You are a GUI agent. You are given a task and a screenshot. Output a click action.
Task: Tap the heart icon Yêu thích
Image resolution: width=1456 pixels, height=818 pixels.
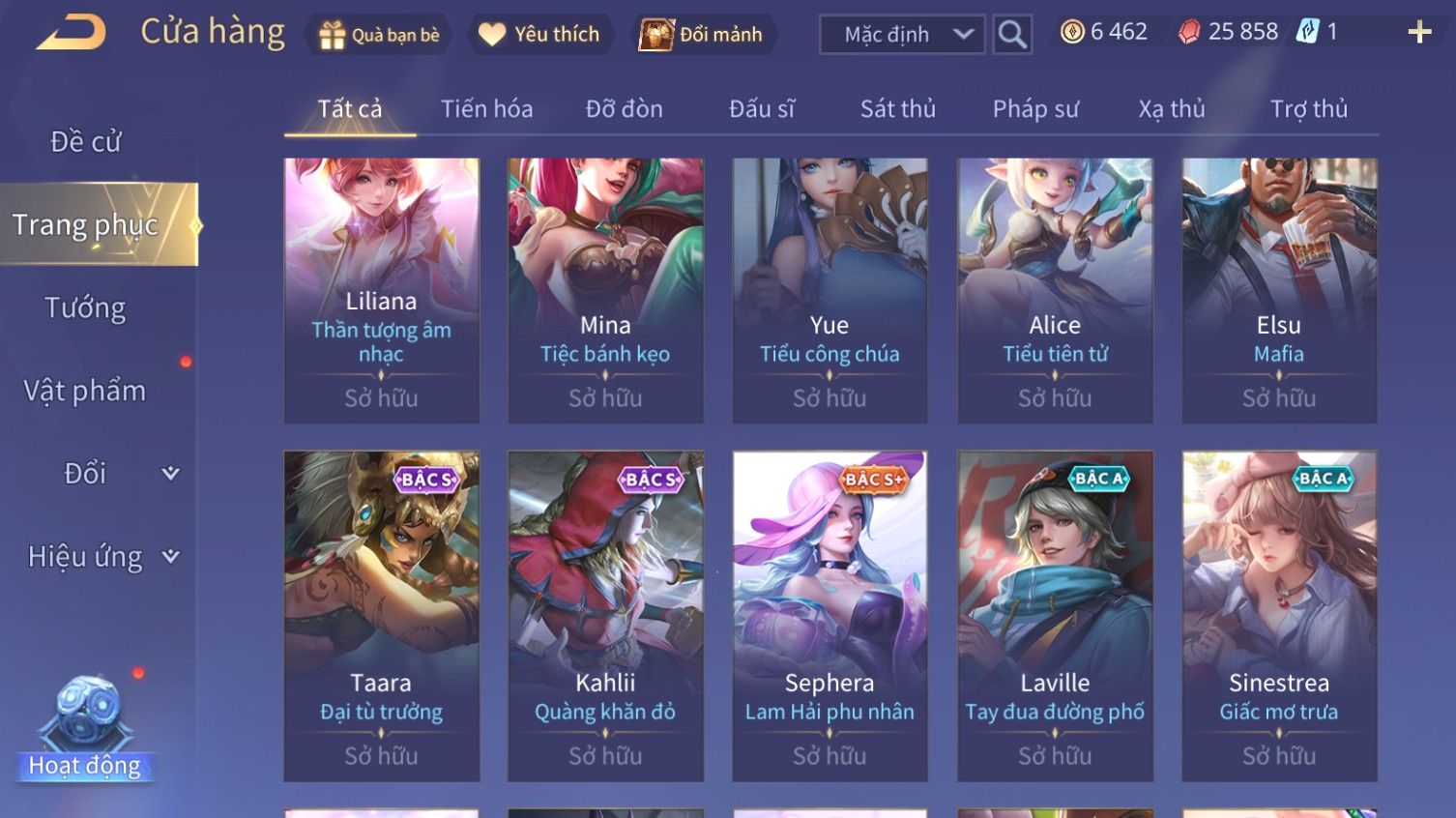[492, 35]
